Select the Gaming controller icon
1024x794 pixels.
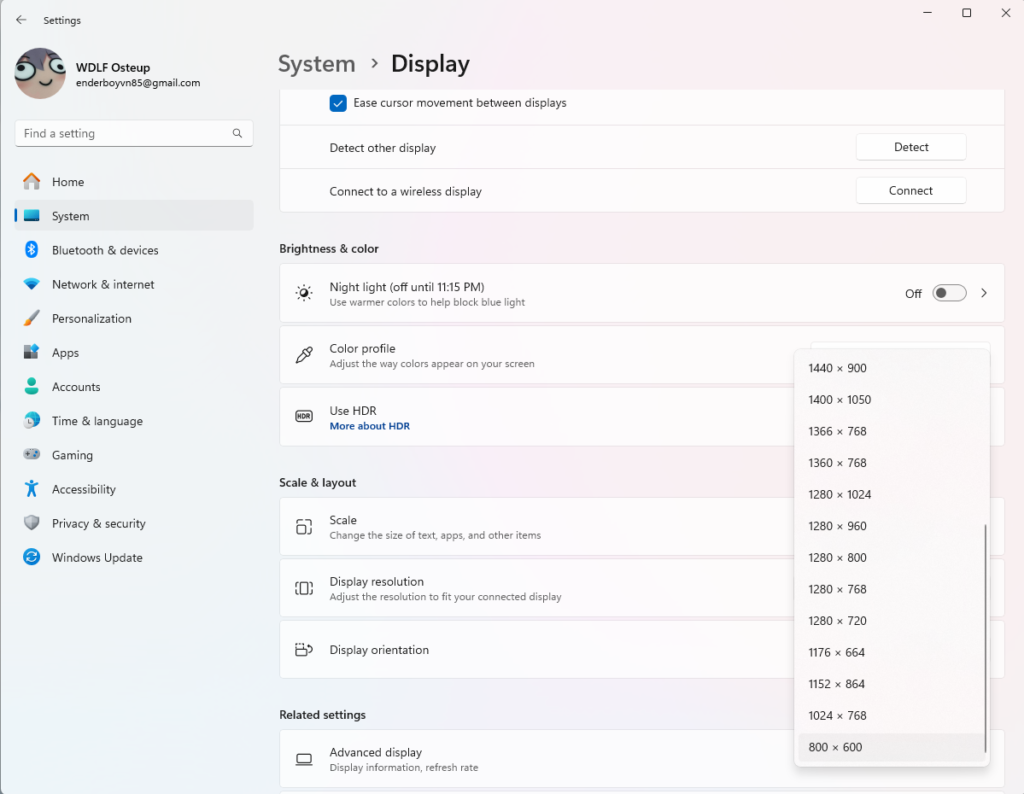coord(31,455)
